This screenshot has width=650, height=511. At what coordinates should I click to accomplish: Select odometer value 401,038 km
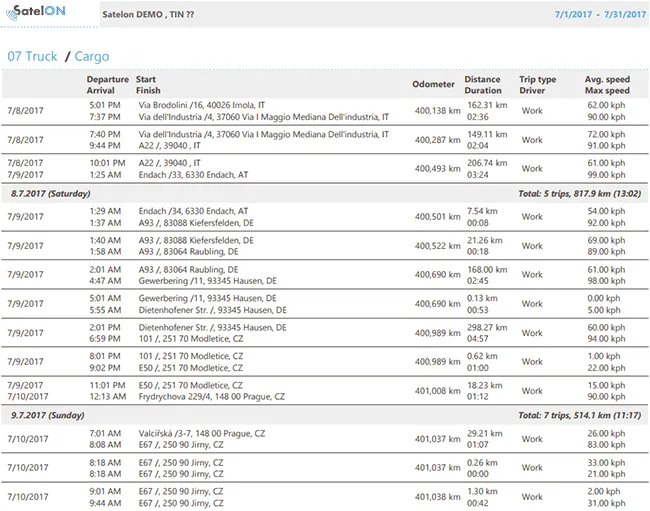[x=437, y=497]
